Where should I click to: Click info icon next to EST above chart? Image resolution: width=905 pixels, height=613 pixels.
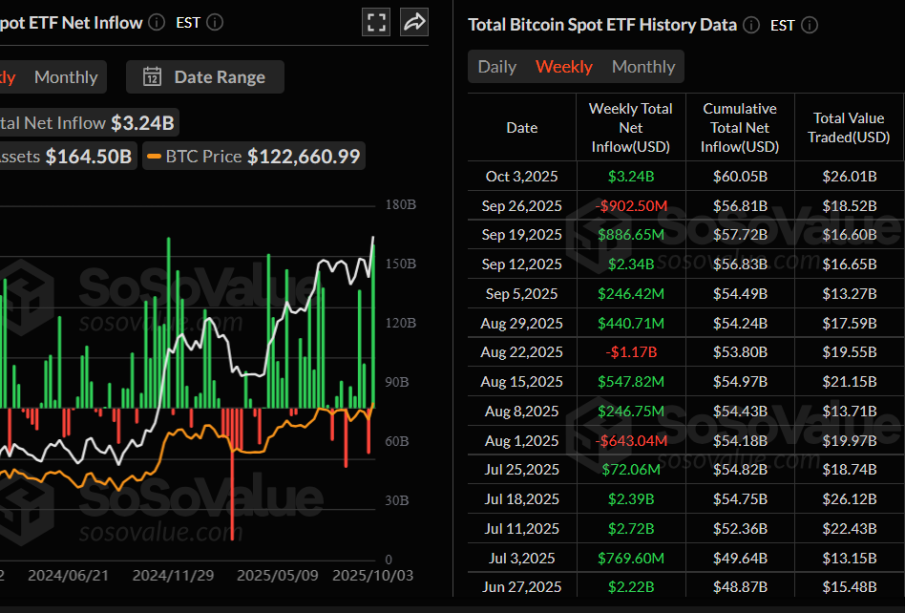click(x=215, y=22)
